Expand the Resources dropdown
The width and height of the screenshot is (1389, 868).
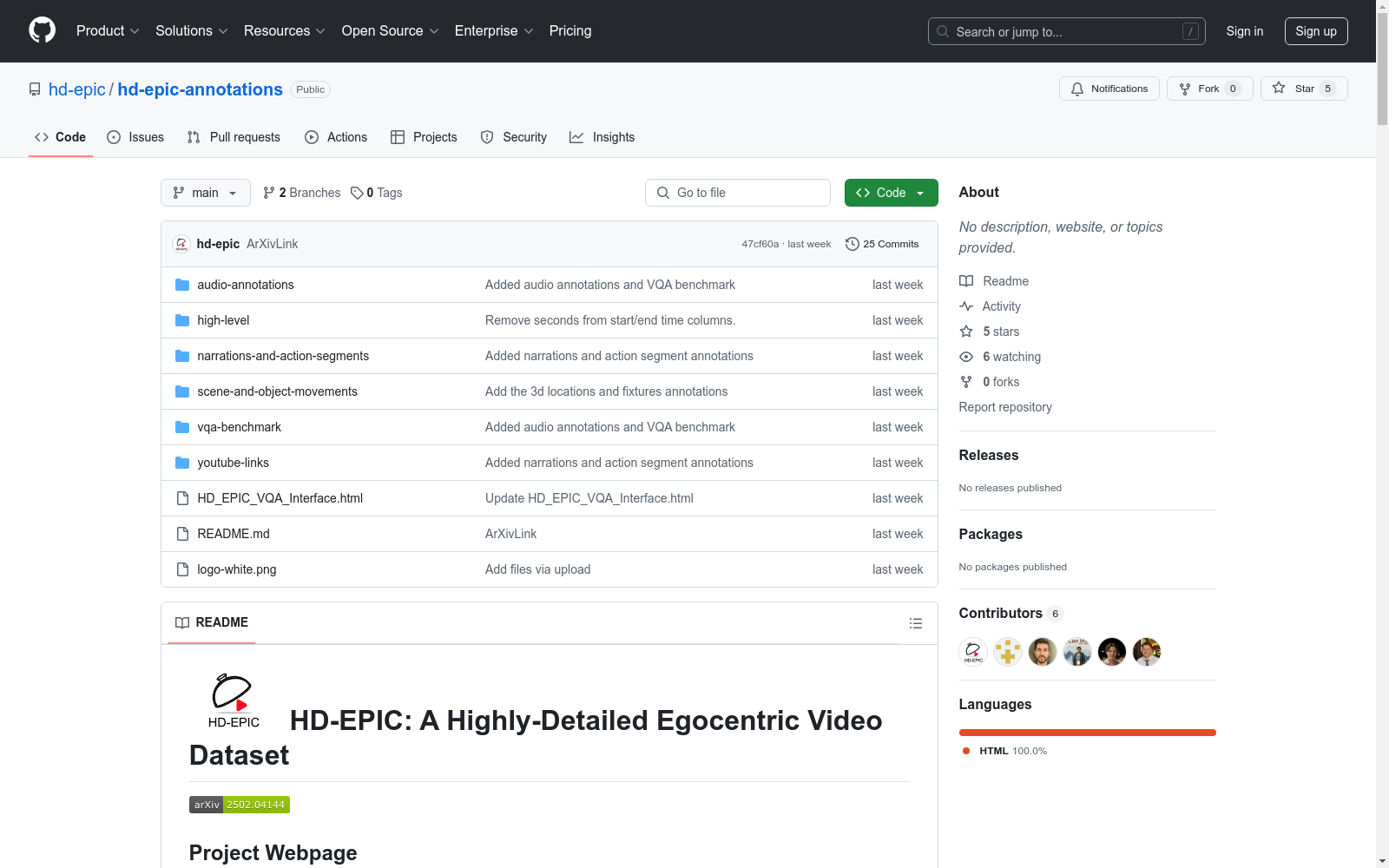click(x=285, y=30)
